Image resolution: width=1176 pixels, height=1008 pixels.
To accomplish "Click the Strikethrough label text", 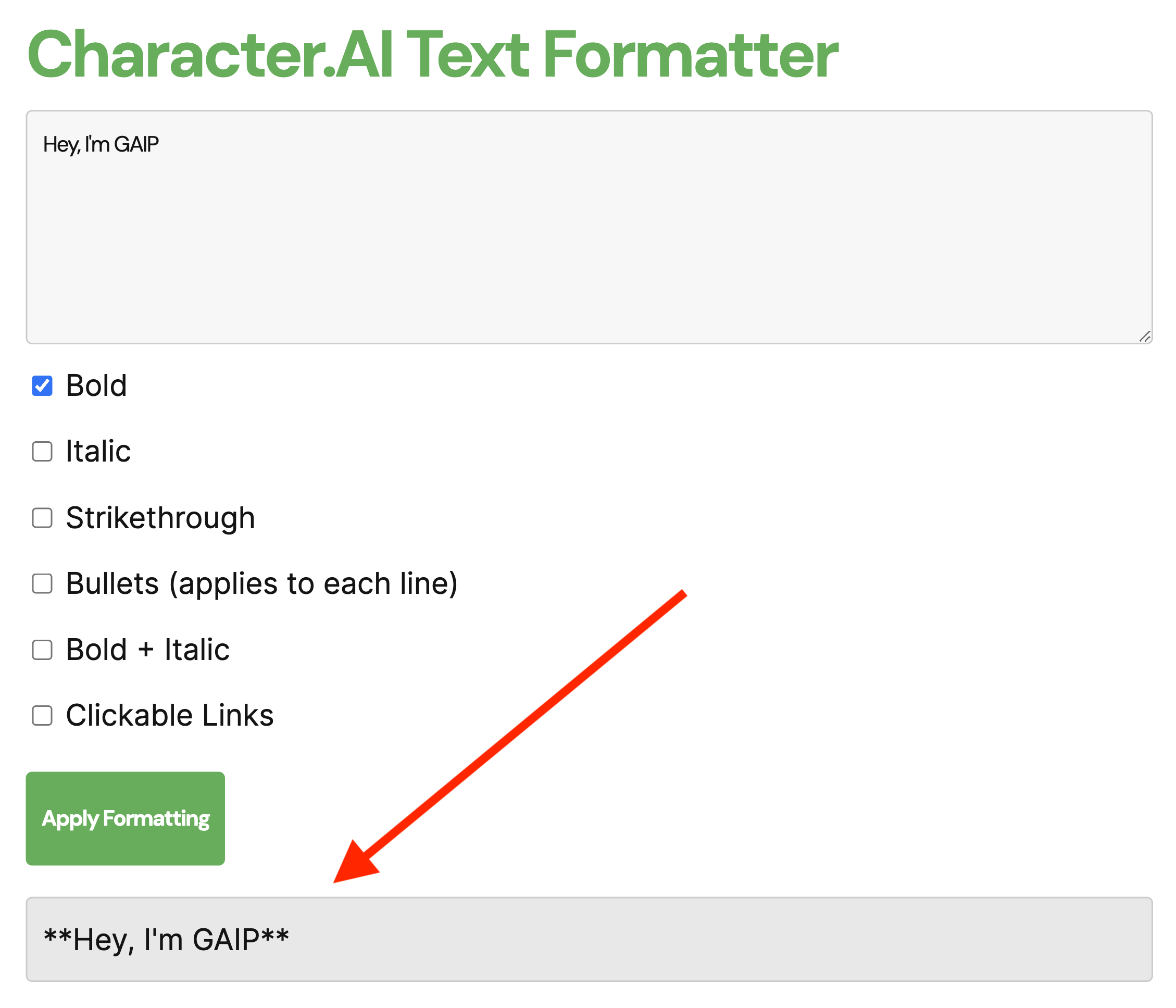I will point(160,517).
